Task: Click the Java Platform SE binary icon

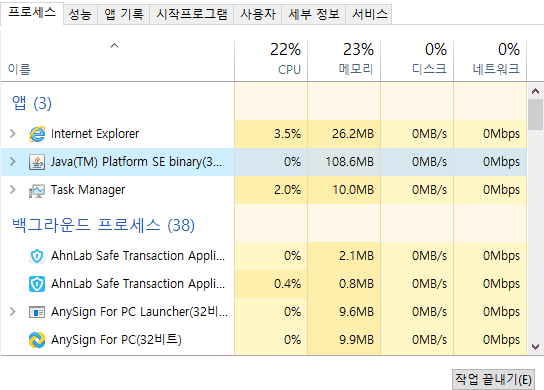Action: 37,162
